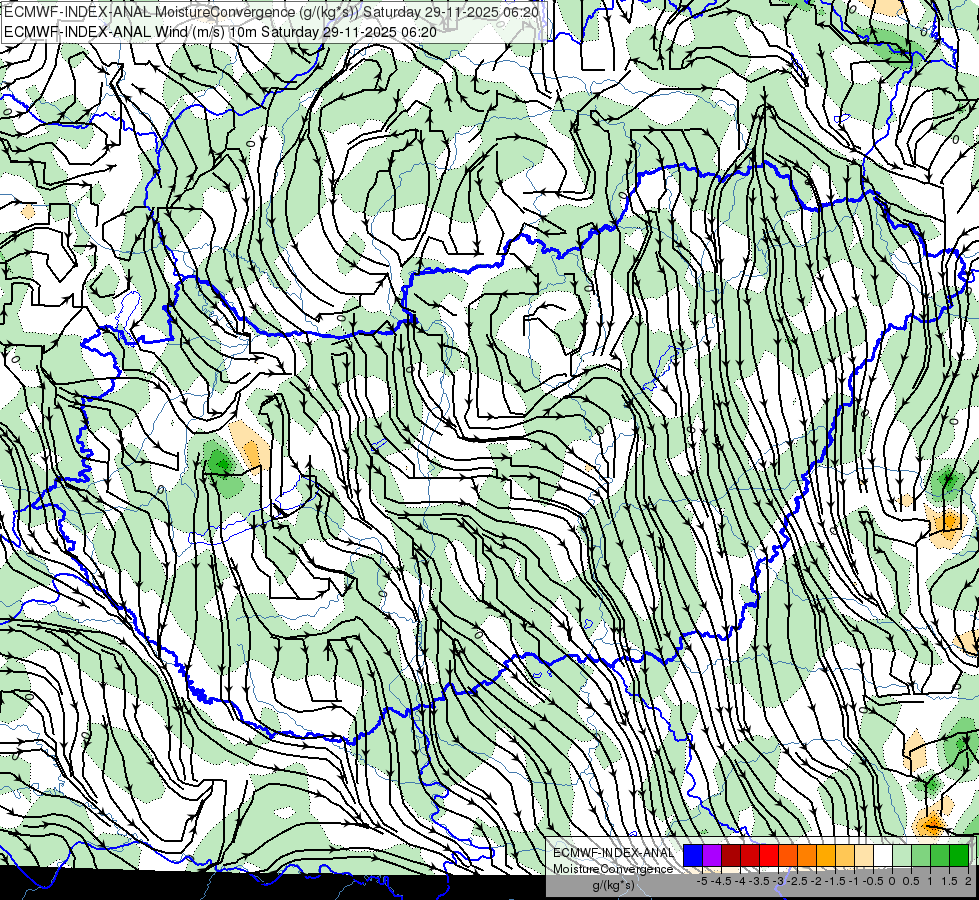
Task: Click the medium green swatch (1 to 1.5)
Action: (x=940, y=855)
